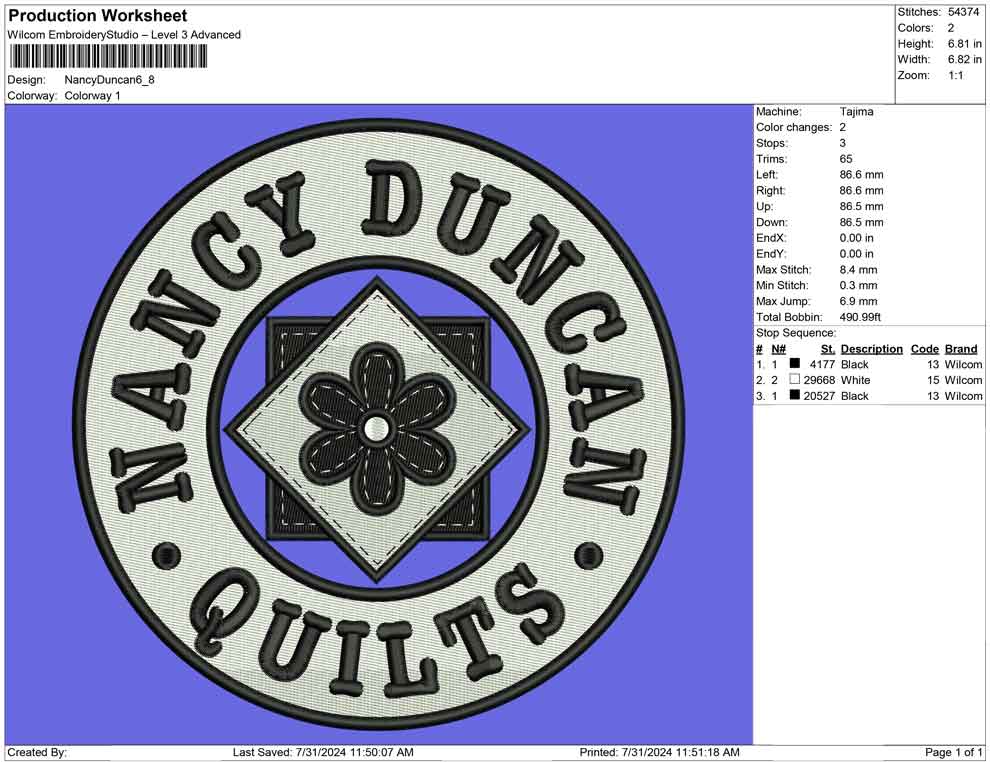The width and height of the screenshot is (990, 762).
Task: Select design name 'NancyDuncan6_8'
Action: tap(109, 80)
